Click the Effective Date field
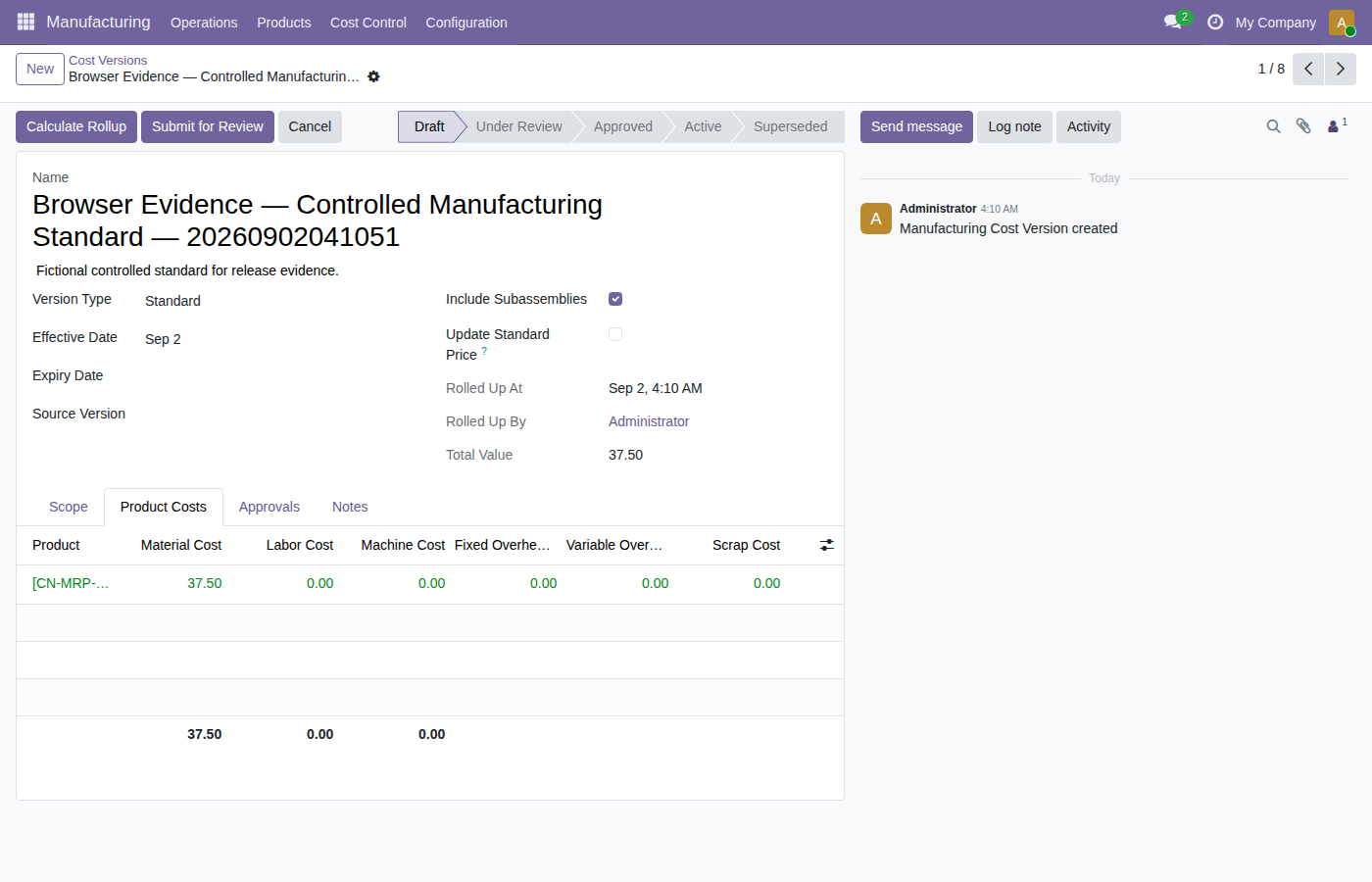The image size is (1372, 882). [x=279, y=339]
